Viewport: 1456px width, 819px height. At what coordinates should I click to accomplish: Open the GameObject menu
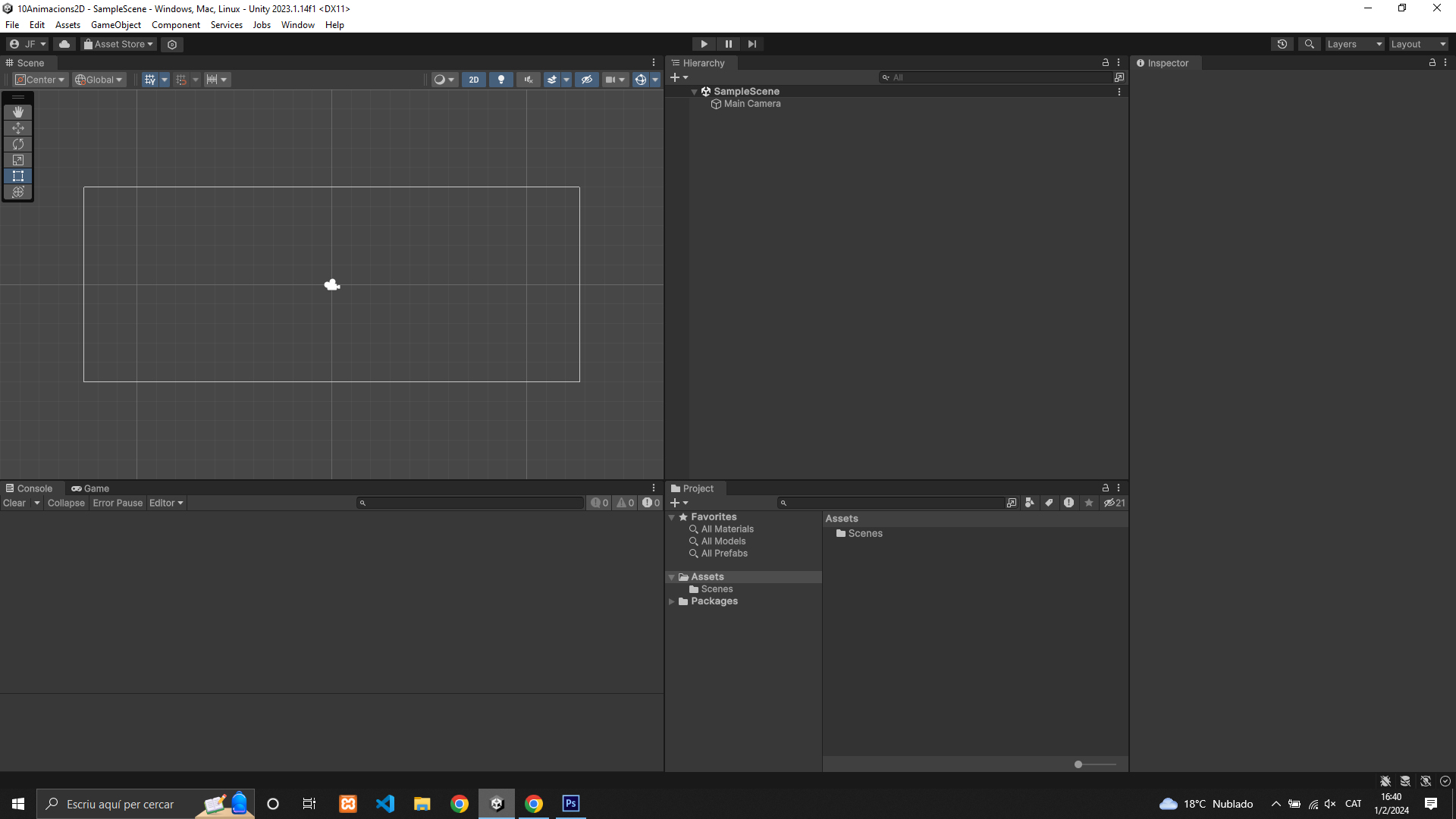point(115,25)
